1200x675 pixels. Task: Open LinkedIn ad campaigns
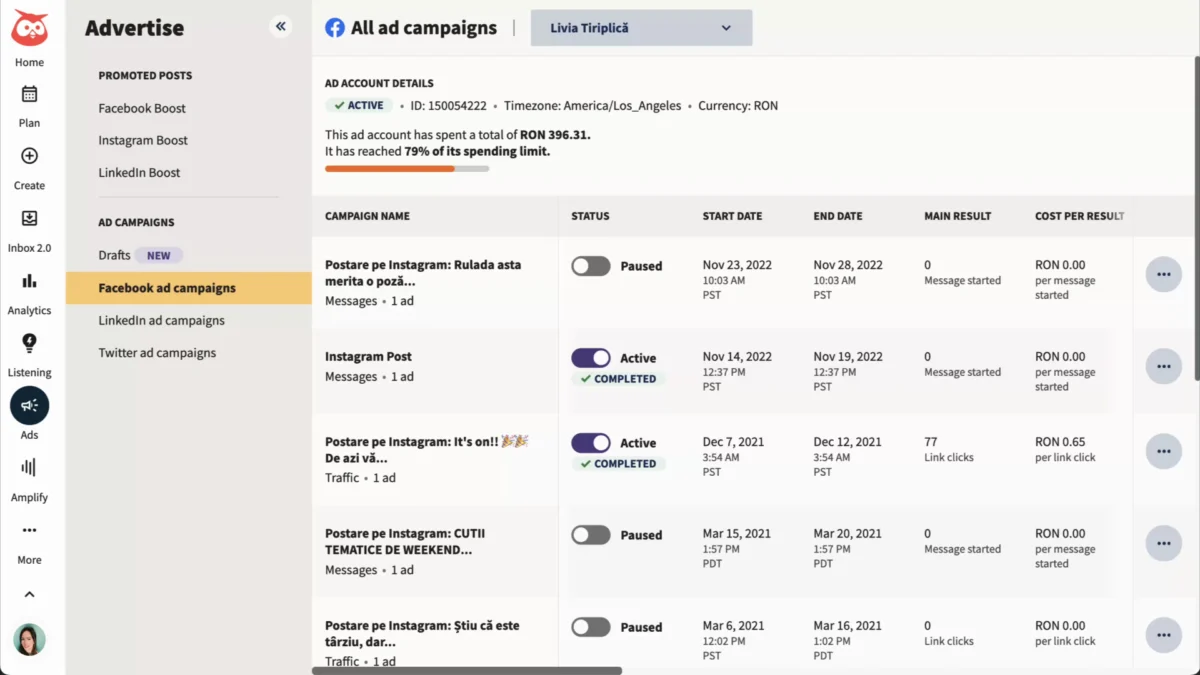pyautogui.click(x=161, y=320)
